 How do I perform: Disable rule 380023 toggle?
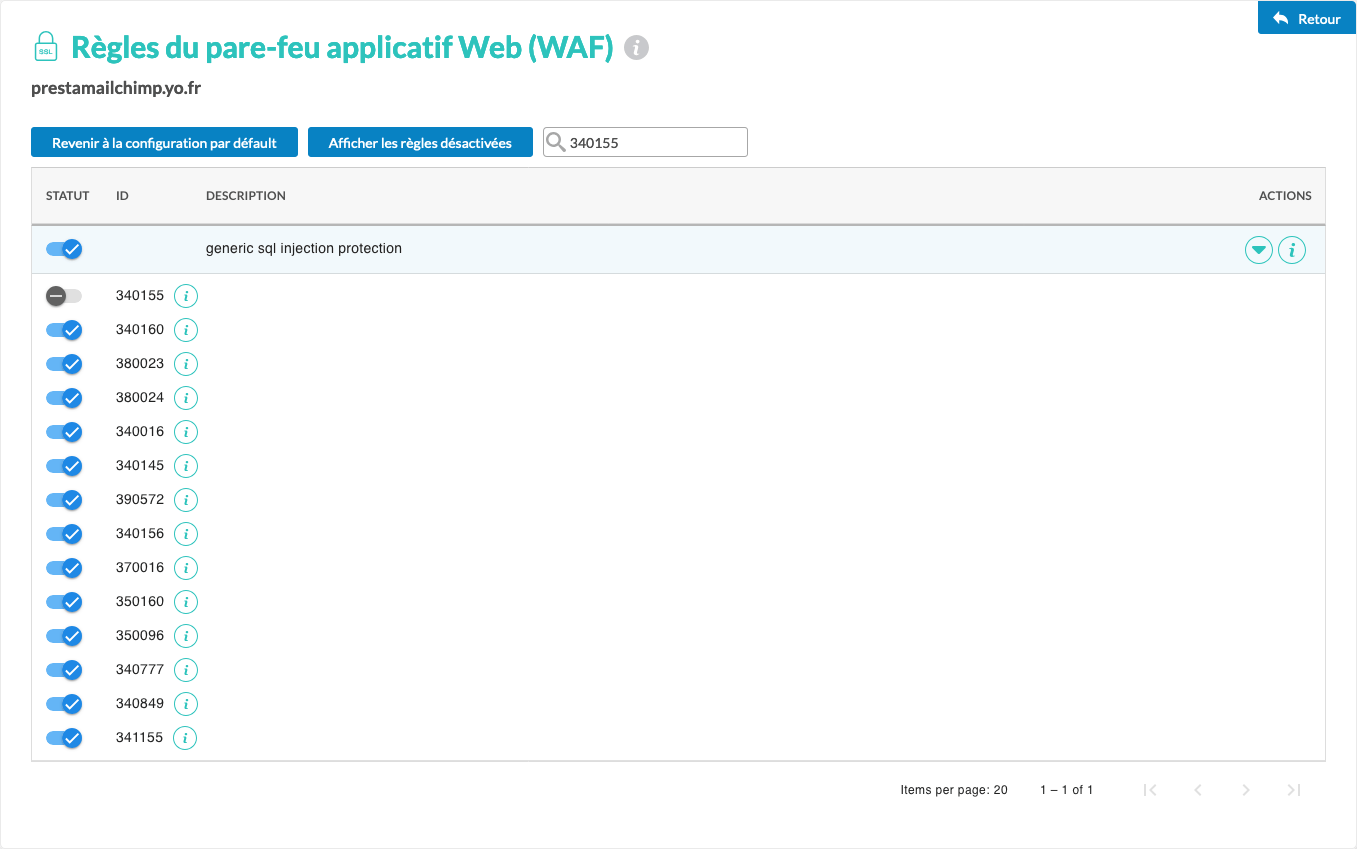coord(64,364)
